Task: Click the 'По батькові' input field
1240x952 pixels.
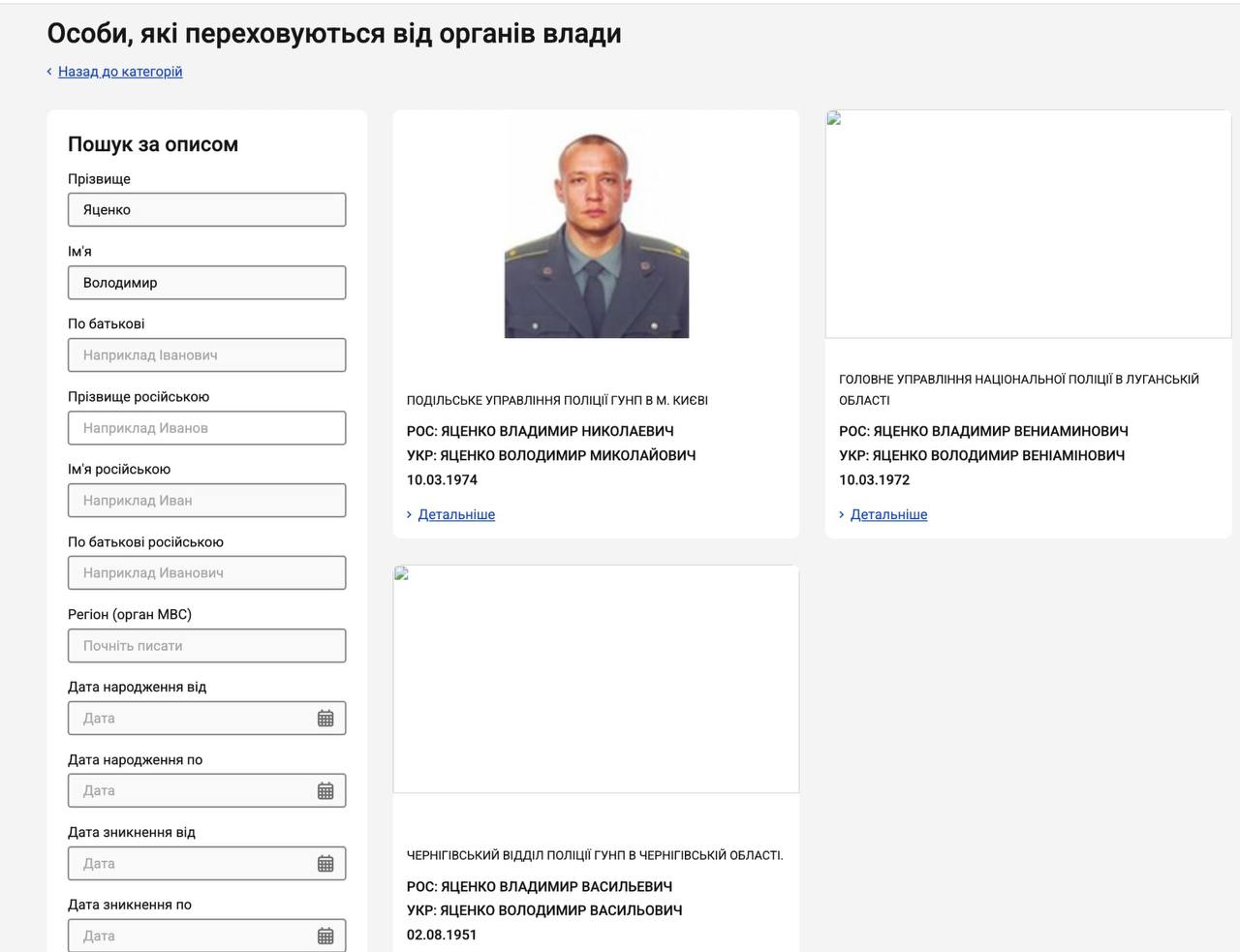Action: (x=207, y=355)
